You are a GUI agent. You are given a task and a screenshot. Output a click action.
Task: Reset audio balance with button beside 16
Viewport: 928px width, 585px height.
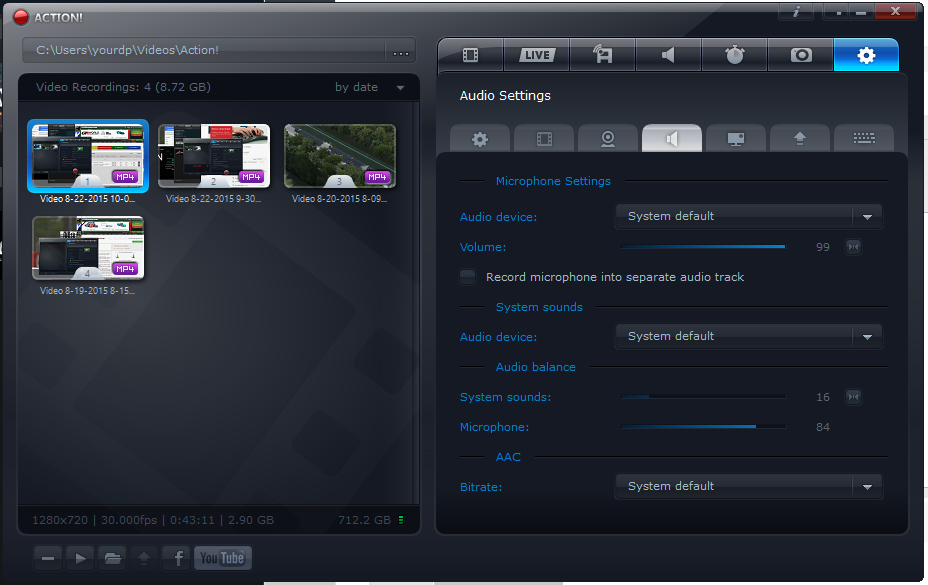click(x=853, y=397)
